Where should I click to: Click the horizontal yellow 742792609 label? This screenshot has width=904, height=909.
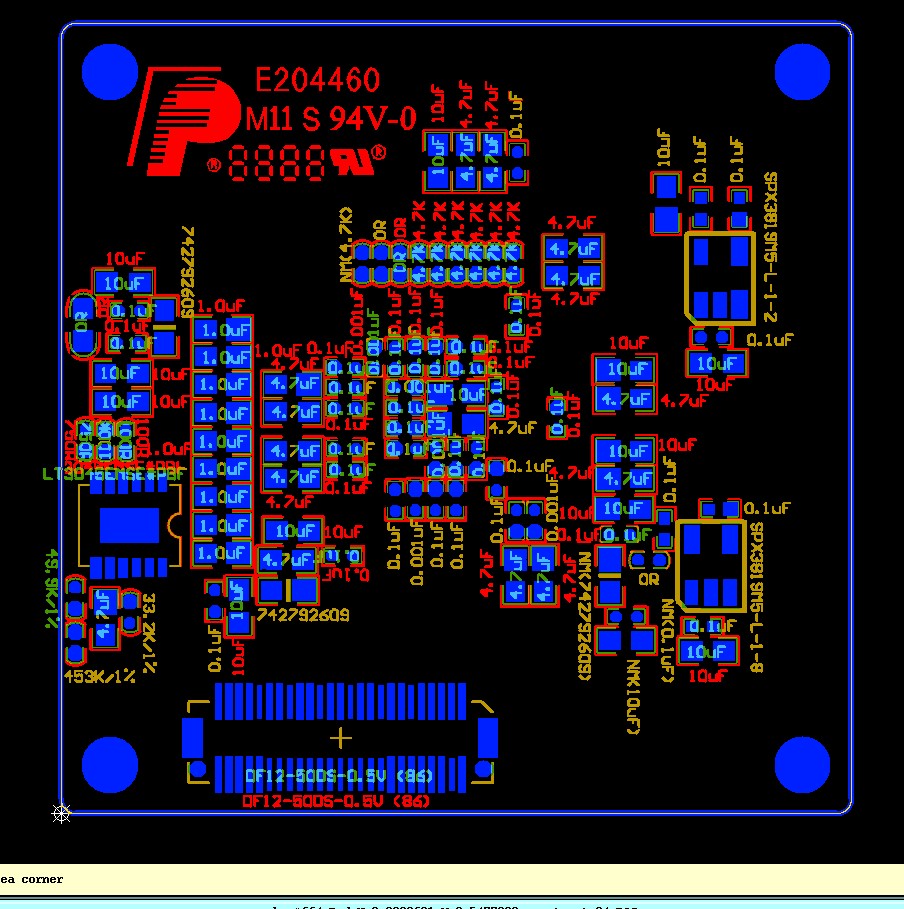[303, 615]
